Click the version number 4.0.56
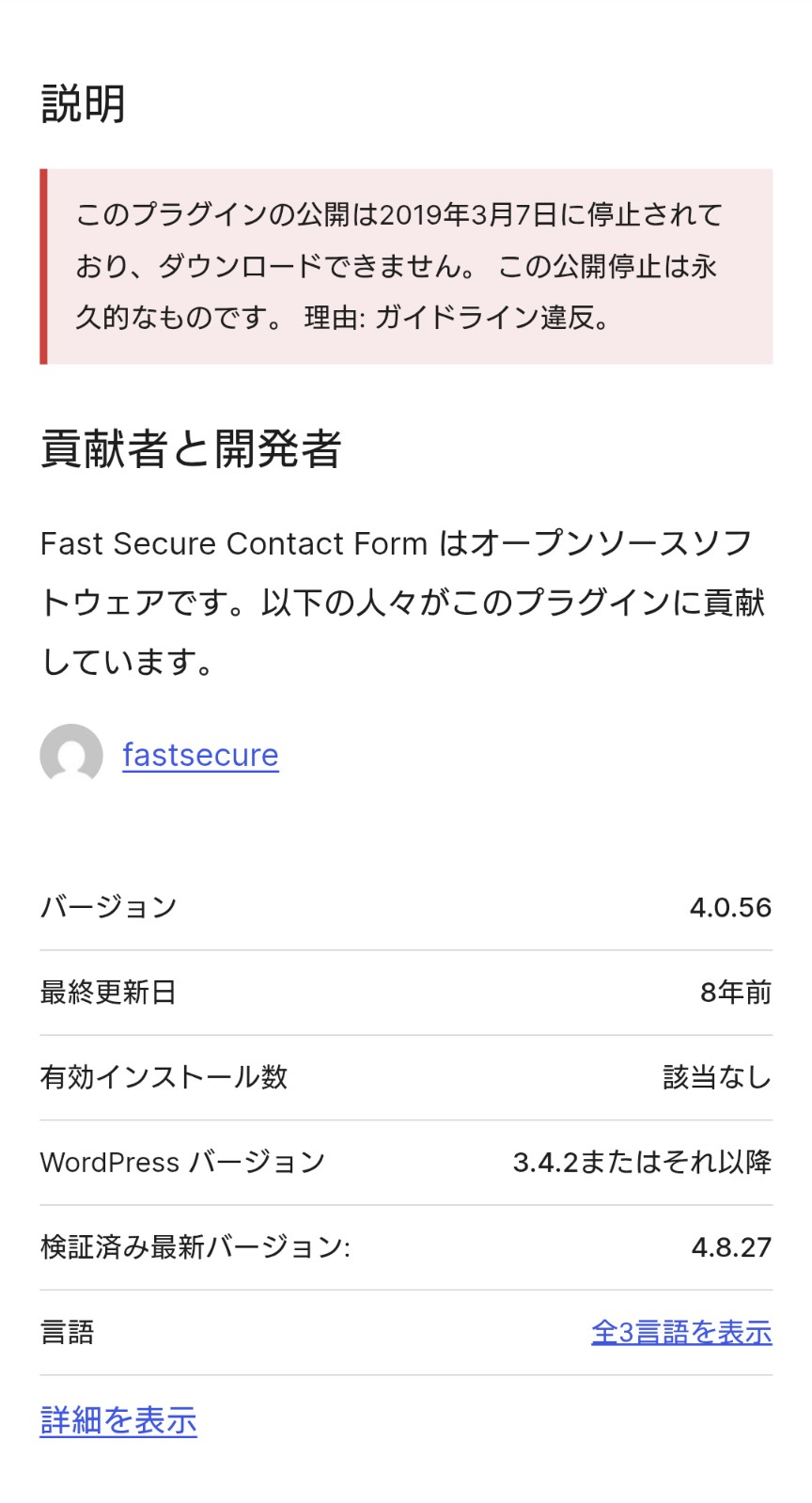The image size is (812, 1503). (730, 907)
